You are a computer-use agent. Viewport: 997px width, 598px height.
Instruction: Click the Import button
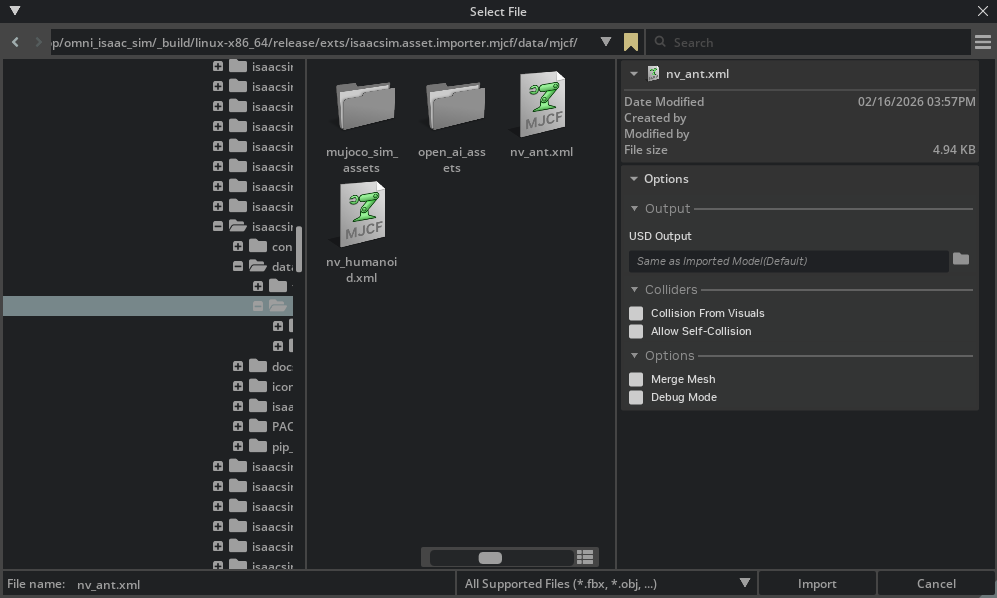click(817, 583)
